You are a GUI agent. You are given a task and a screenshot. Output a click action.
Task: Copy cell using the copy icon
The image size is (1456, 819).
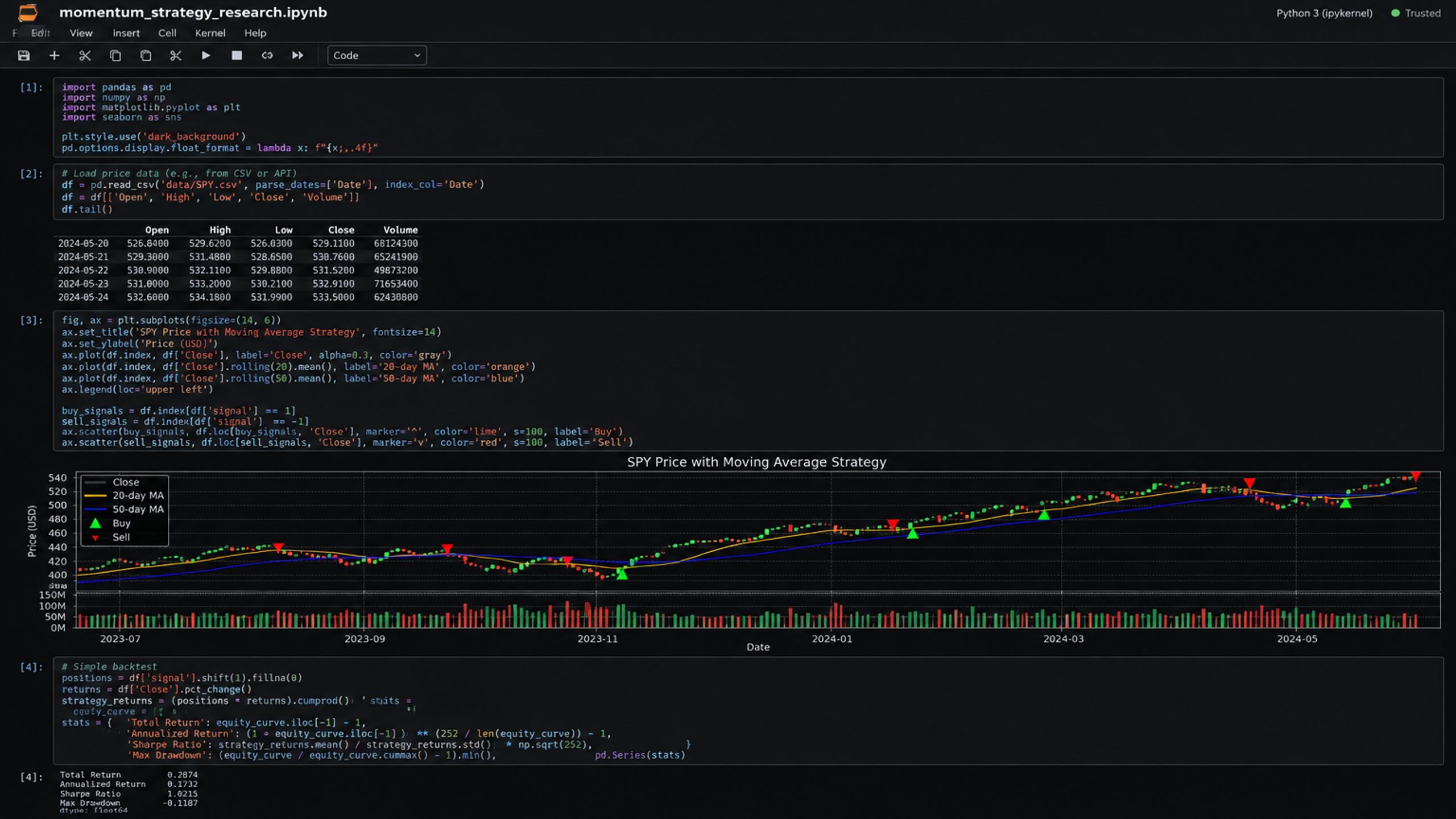pos(115,55)
